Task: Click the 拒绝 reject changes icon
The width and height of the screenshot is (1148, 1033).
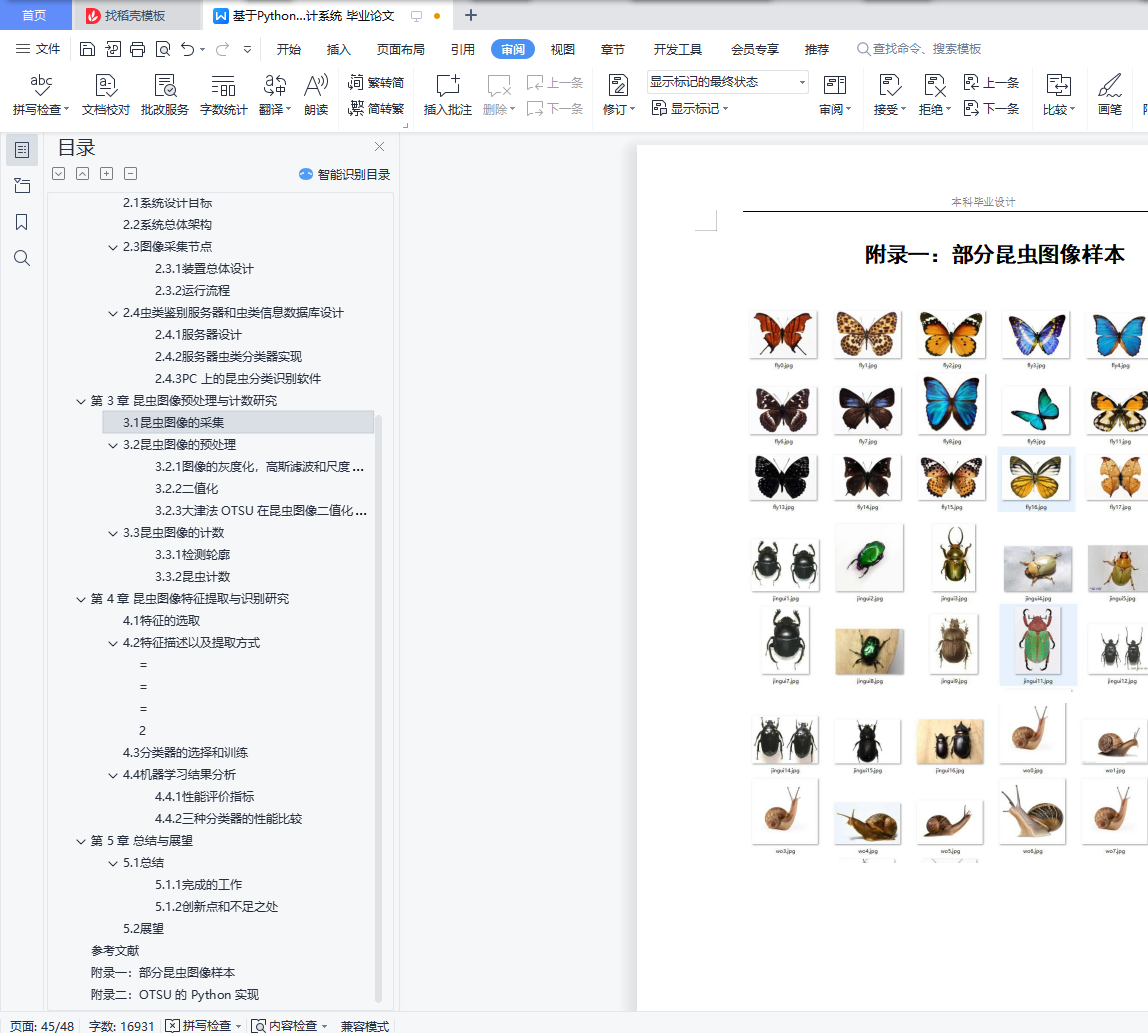Action: pos(934,85)
